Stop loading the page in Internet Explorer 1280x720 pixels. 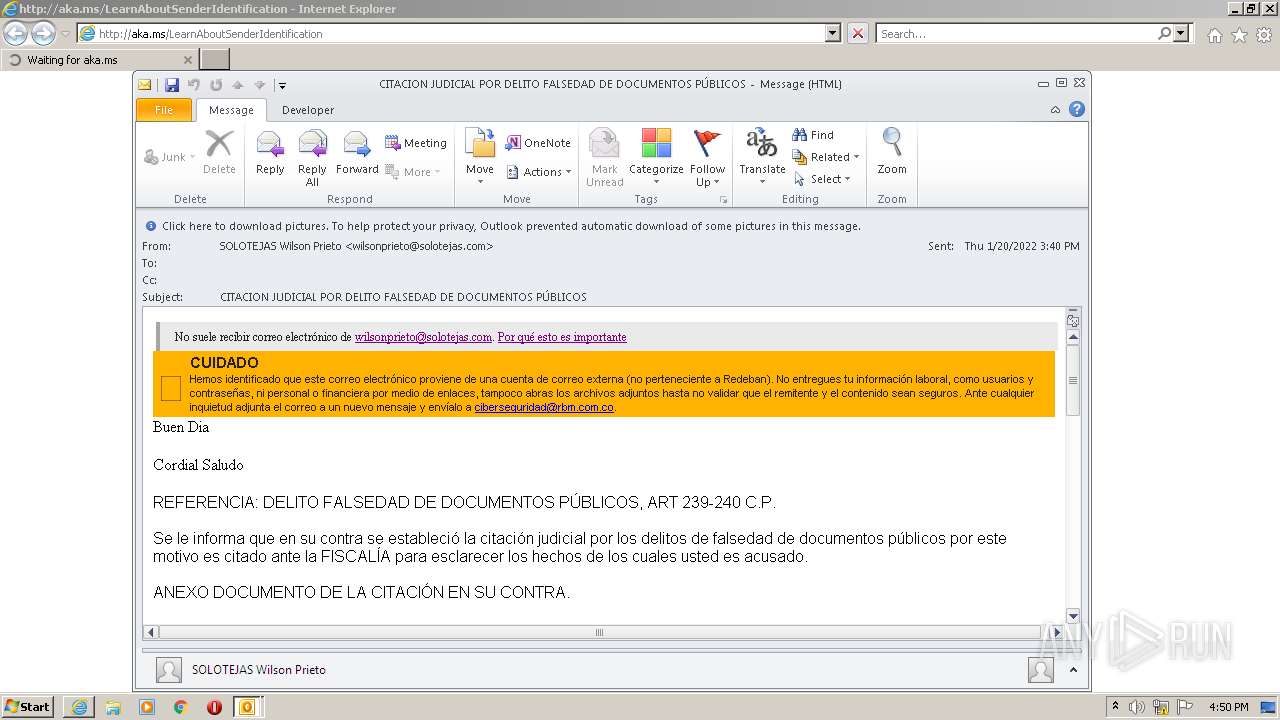pos(858,34)
